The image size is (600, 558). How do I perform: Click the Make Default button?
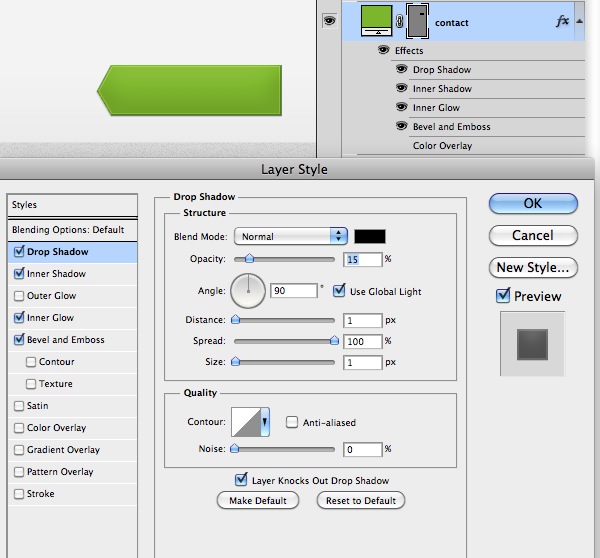pyautogui.click(x=258, y=500)
